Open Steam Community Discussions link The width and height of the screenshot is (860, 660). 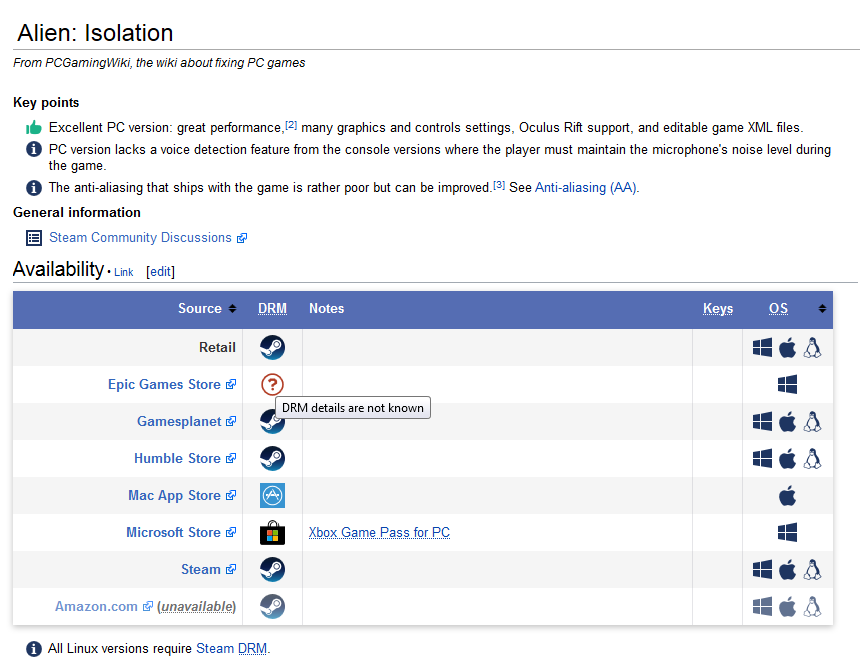point(148,238)
